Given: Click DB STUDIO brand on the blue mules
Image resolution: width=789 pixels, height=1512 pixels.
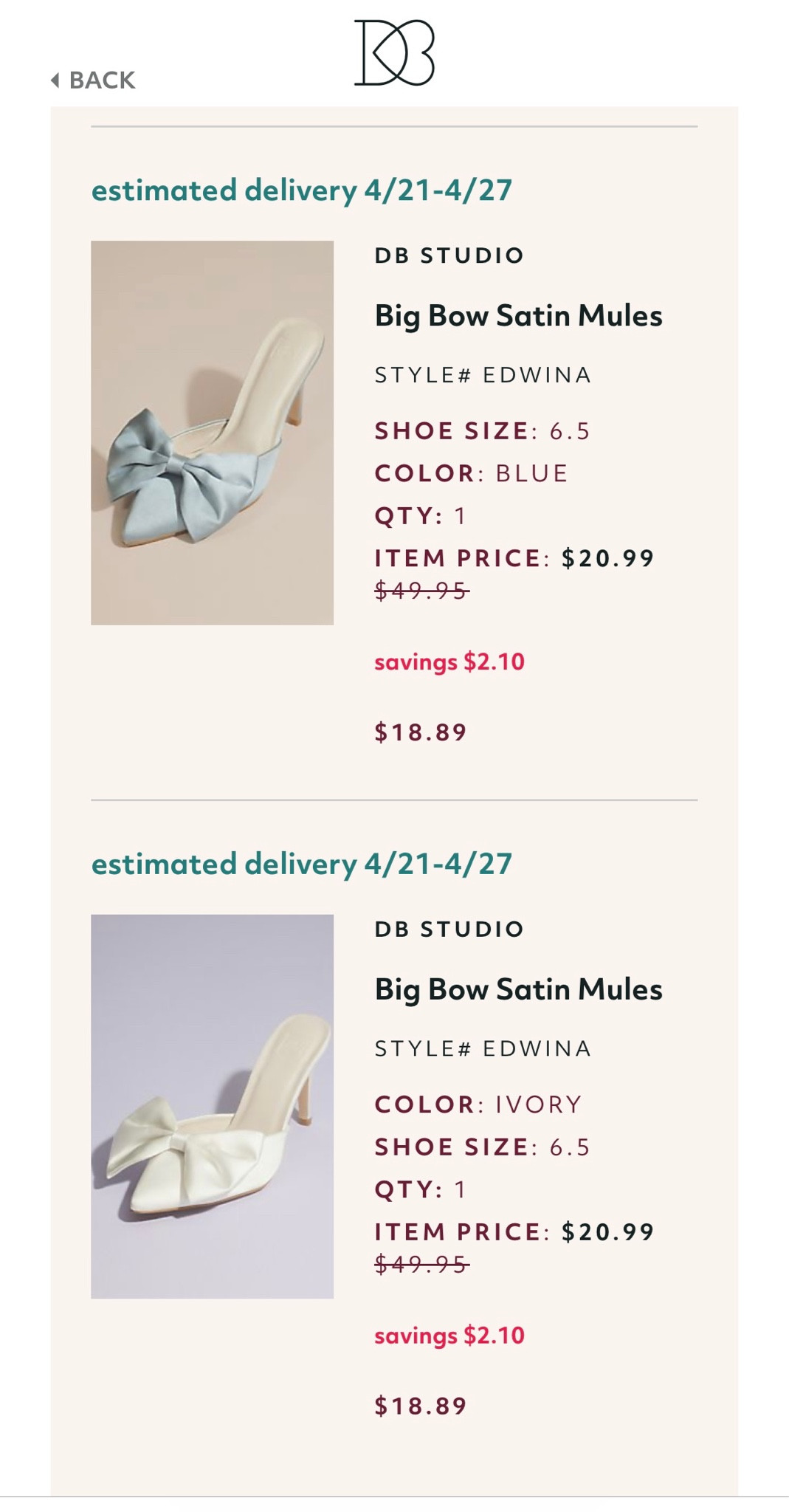Looking at the screenshot, I should tap(448, 256).
